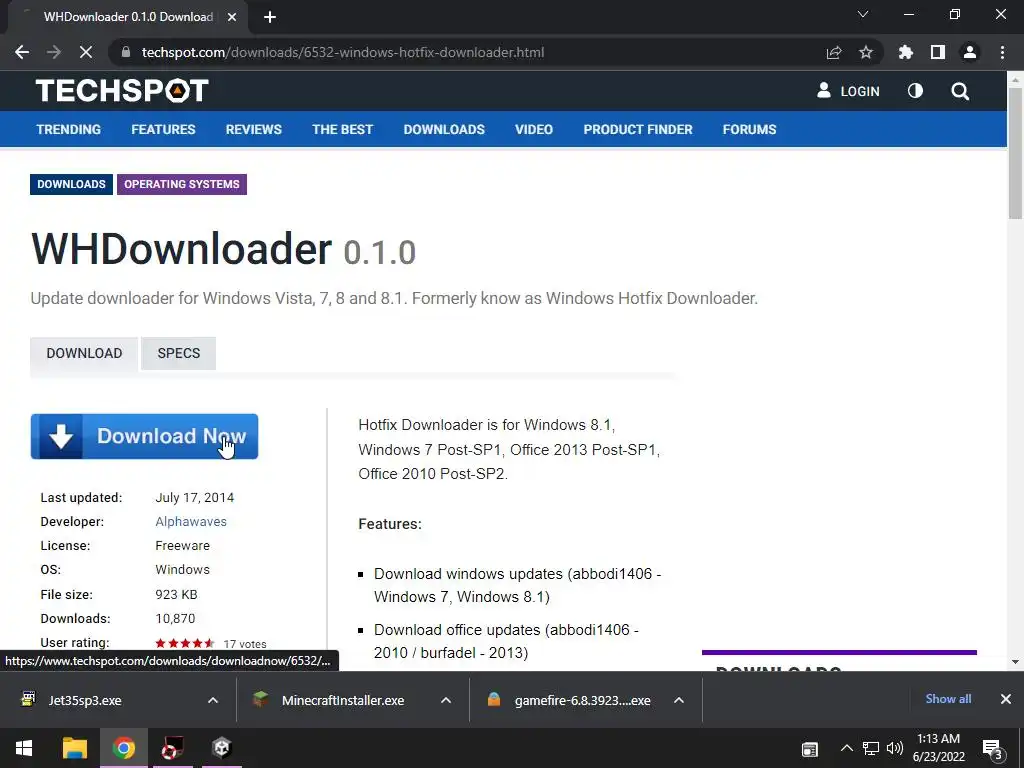Select the DOWNLOAD tab
This screenshot has height=768, width=1024.
[84, 353]
